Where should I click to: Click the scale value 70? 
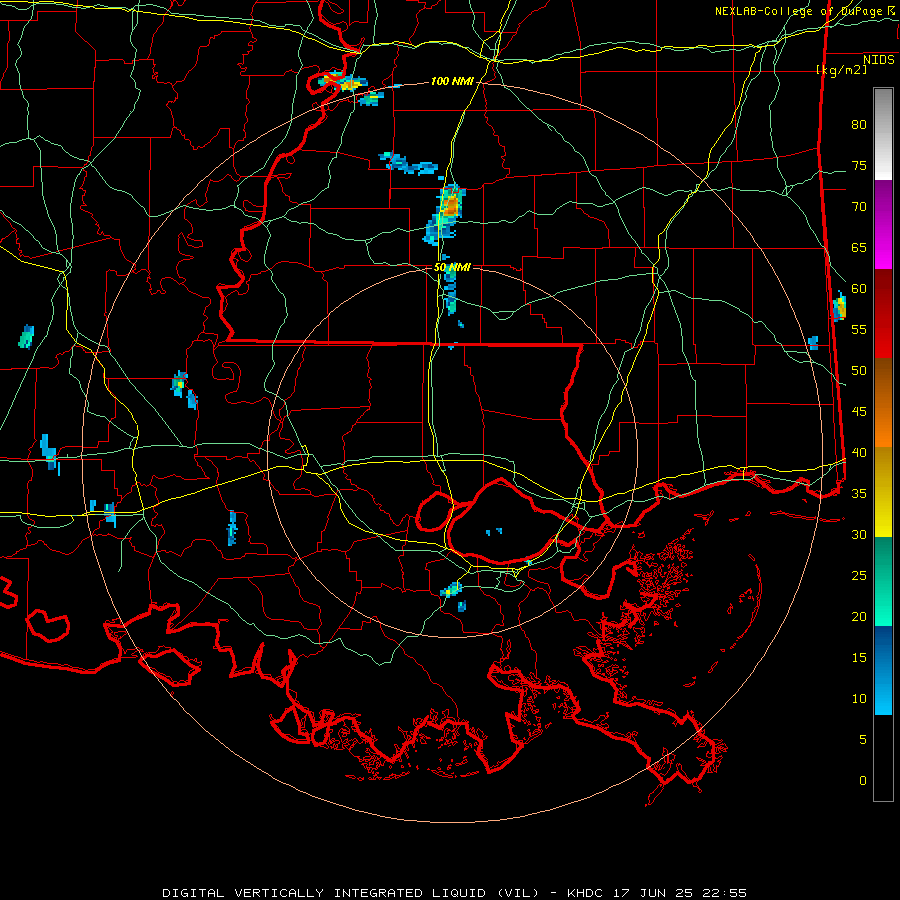pos(859,207)
